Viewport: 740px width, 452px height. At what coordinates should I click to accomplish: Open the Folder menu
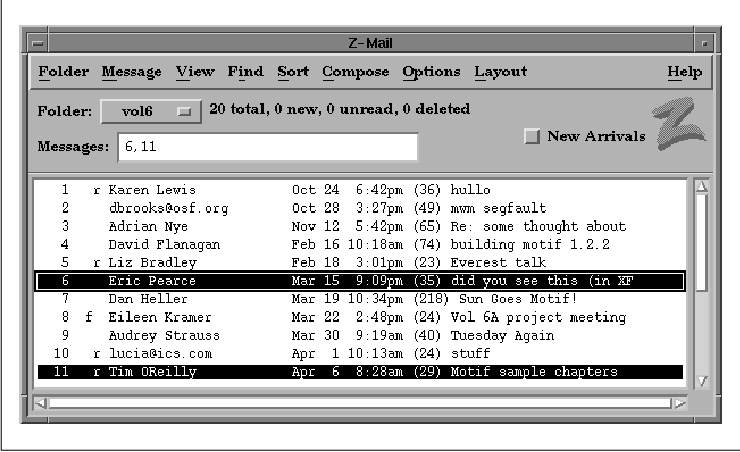[x=63, y=72]
